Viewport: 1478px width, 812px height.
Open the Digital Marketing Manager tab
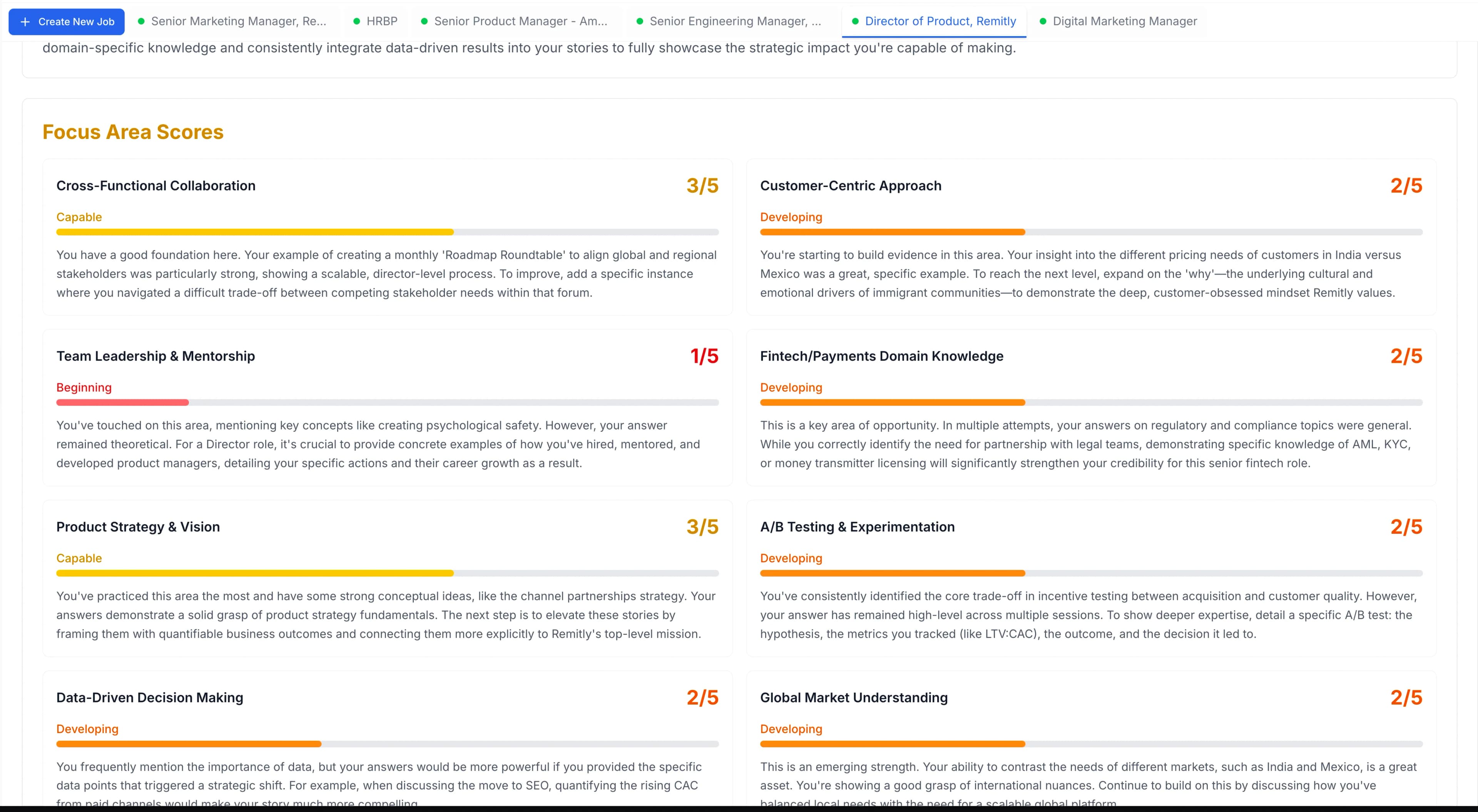point(1125,21)
